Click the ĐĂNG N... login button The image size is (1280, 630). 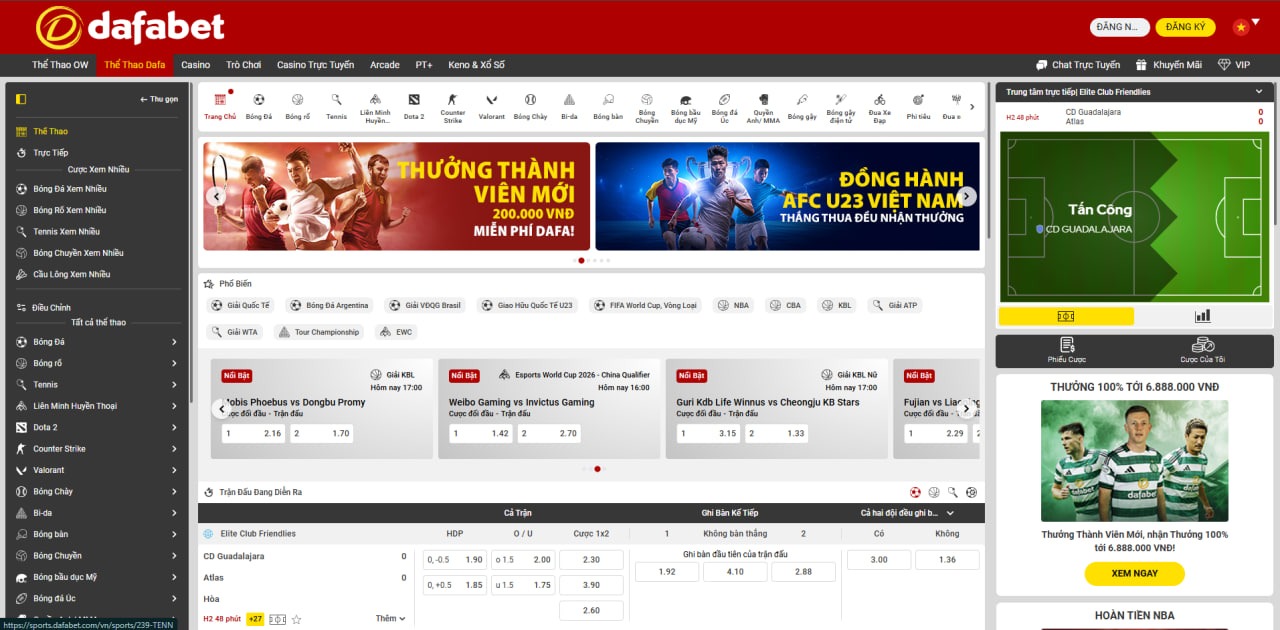(1119, 27)
